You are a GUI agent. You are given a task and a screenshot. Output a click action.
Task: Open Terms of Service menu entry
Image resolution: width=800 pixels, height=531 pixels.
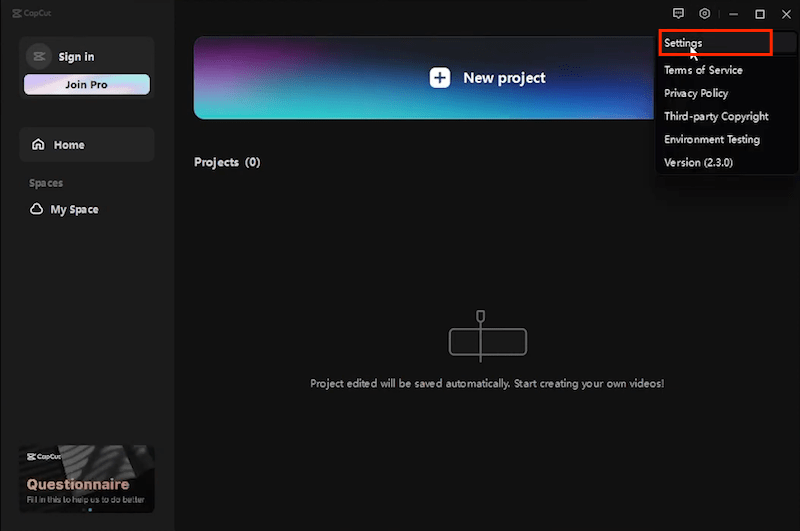[703, 70]
